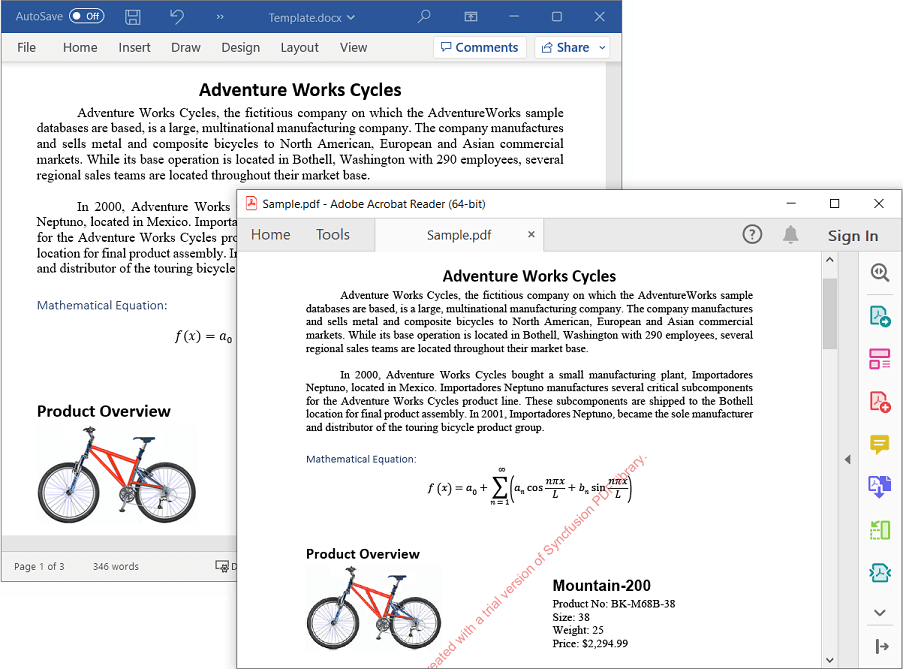This screenshot has width=903, height=669.
Task: Click 'Page 1 of 3' in Word status bar
Action: tap(39, 567)
